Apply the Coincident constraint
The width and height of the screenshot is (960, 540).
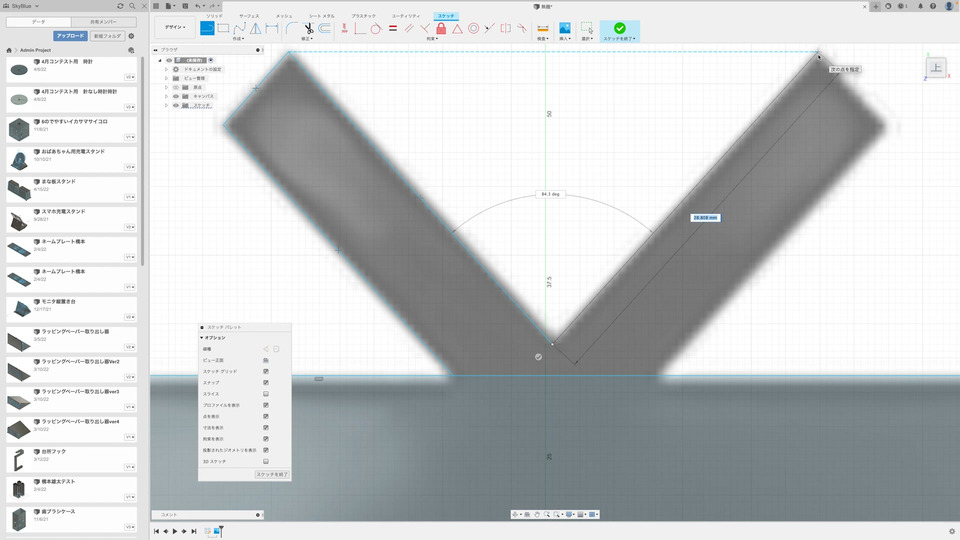click(360, 28)
